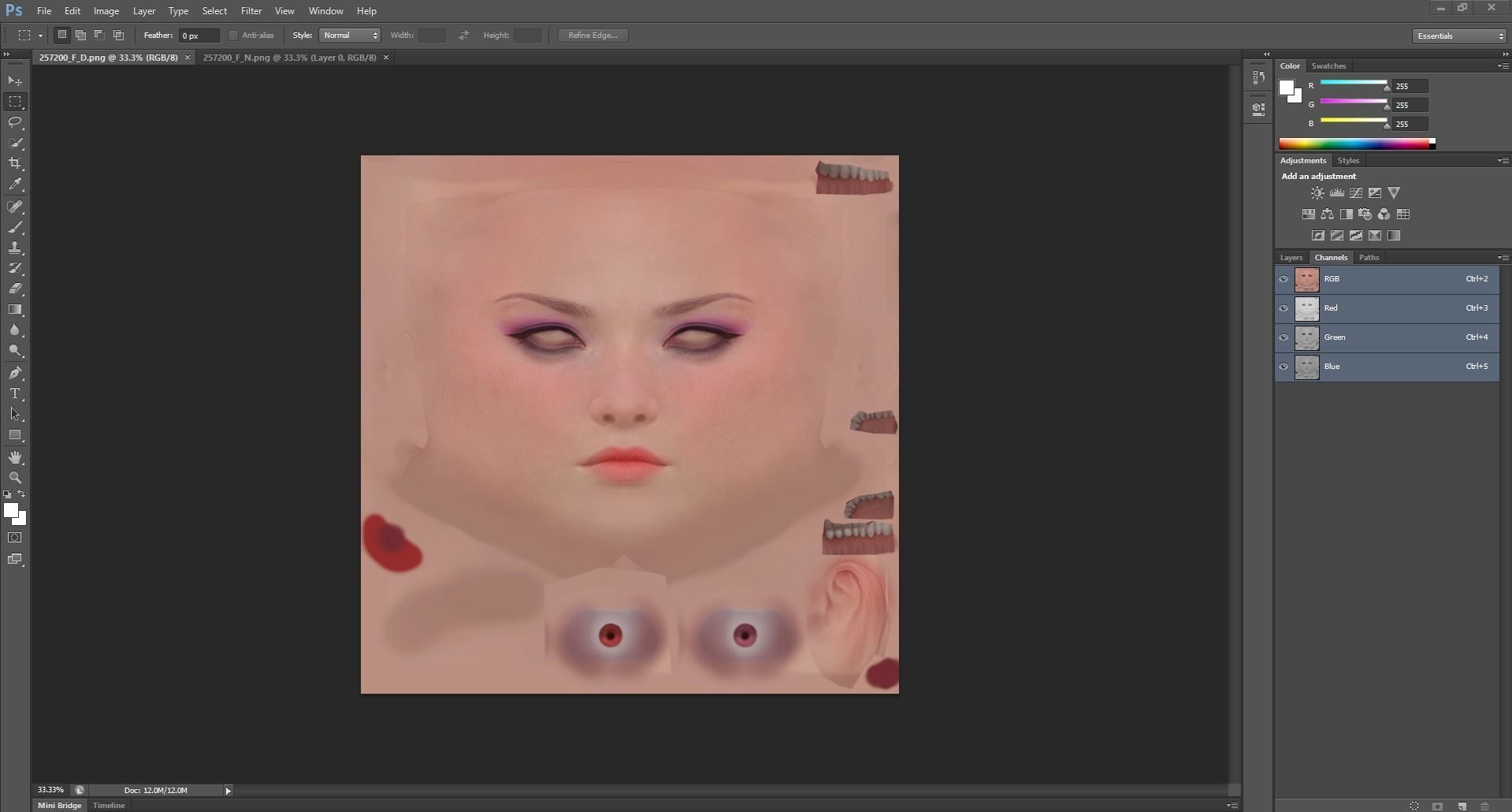Select the Path Selection tool
Screen dimensions: 1512x812
click(x=15, y=414)
